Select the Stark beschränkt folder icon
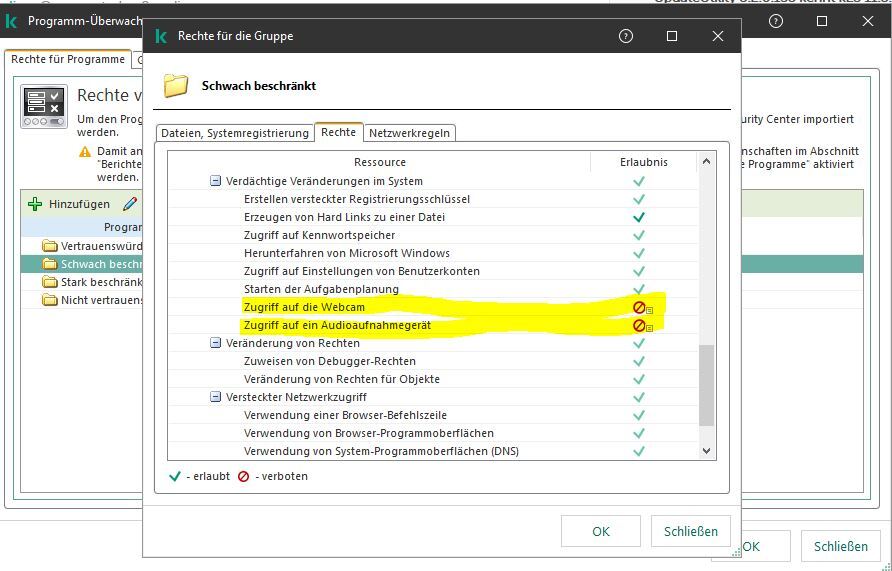892x571 pixels. pos(50,282)
